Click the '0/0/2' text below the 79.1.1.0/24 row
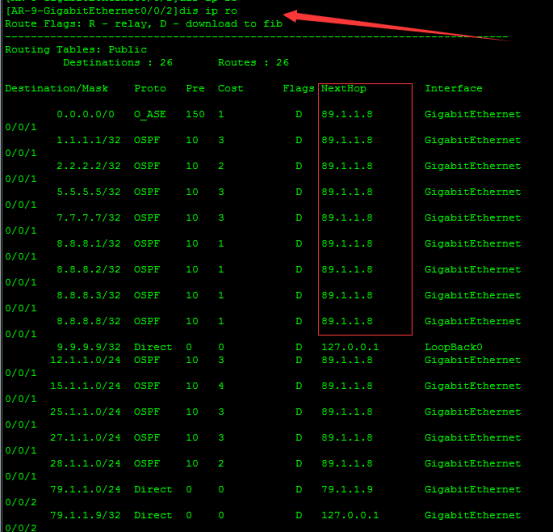Screen dimensions: 554x532 (21, 502)
